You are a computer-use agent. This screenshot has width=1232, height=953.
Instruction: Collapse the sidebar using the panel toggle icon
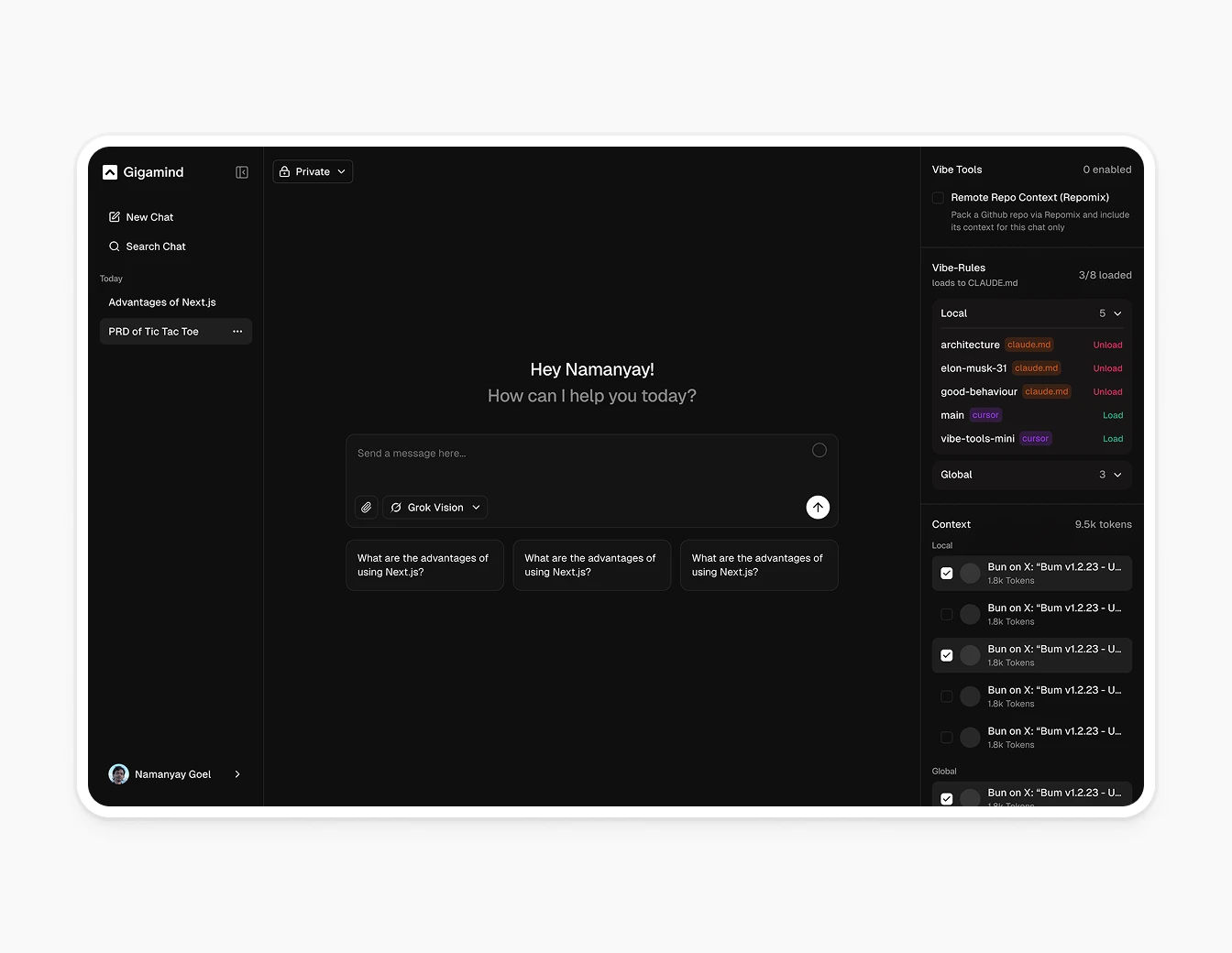(x=241, y=171)
